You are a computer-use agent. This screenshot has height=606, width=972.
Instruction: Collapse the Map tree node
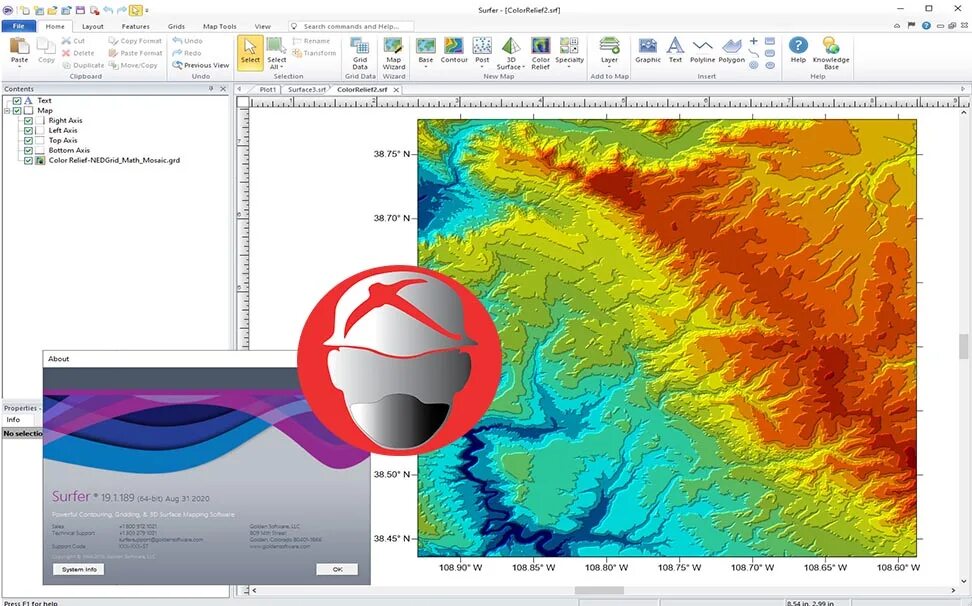[7, 110]
